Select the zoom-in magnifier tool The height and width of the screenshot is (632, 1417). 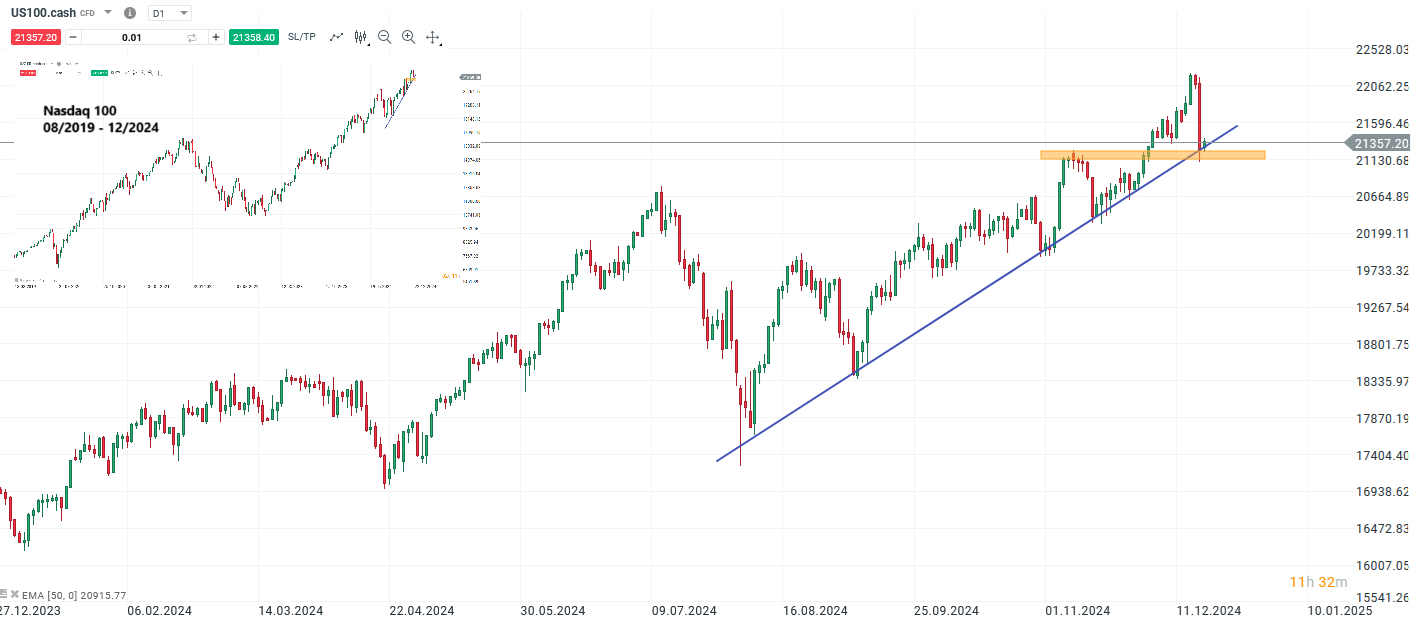[410, 36]
